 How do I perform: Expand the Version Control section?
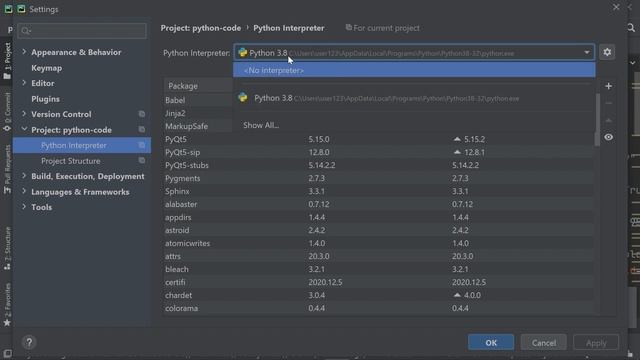tap(24, 114)
